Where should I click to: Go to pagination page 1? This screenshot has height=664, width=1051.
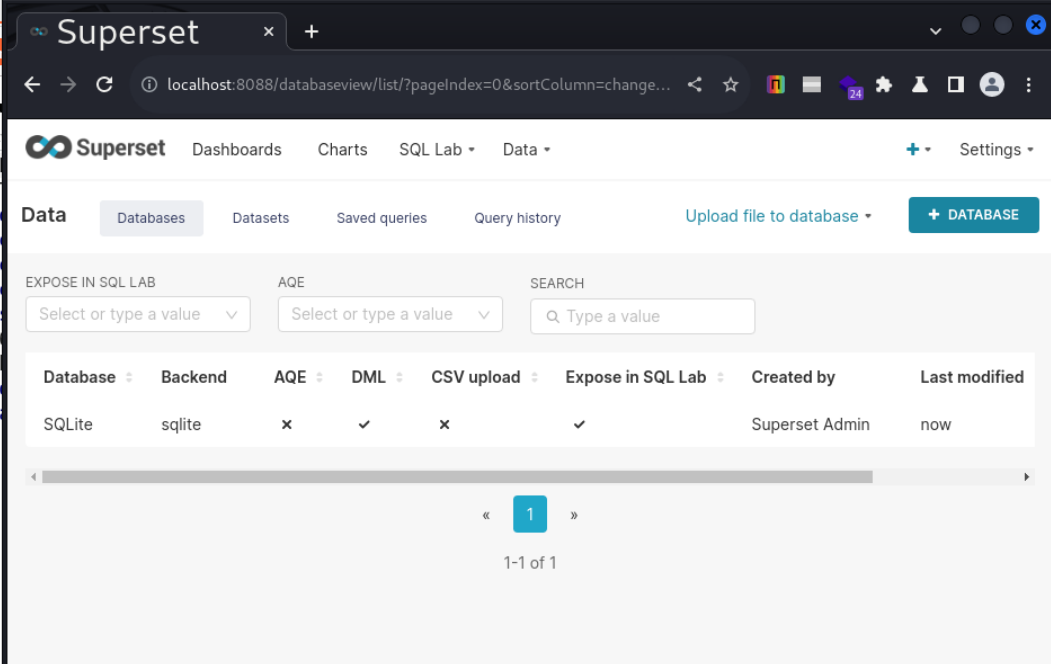530,515
